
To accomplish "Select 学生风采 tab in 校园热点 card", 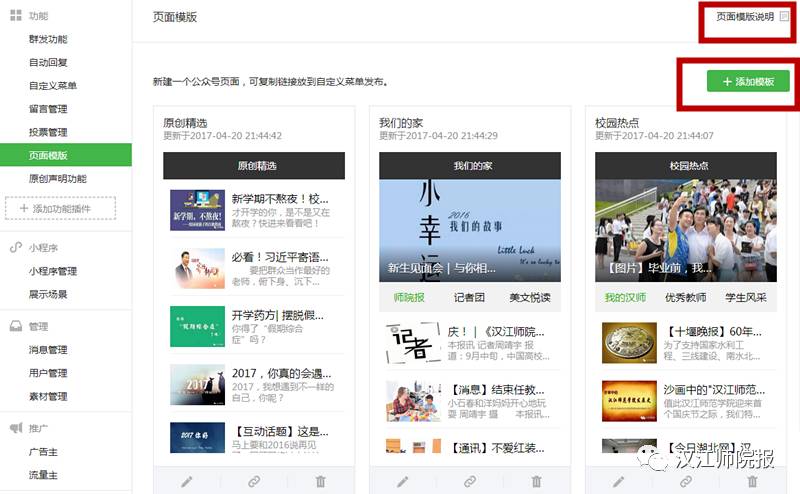I will point(746,297).
